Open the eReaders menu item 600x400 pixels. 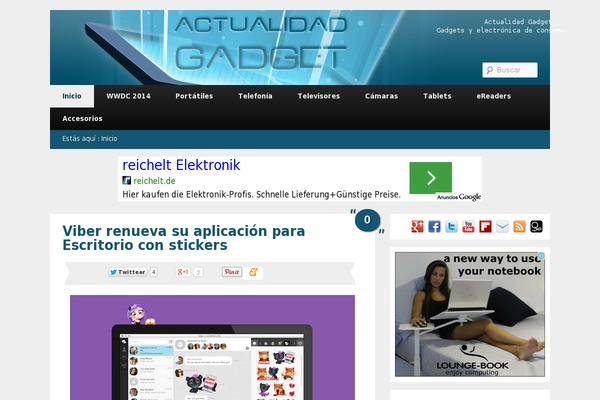494,96
